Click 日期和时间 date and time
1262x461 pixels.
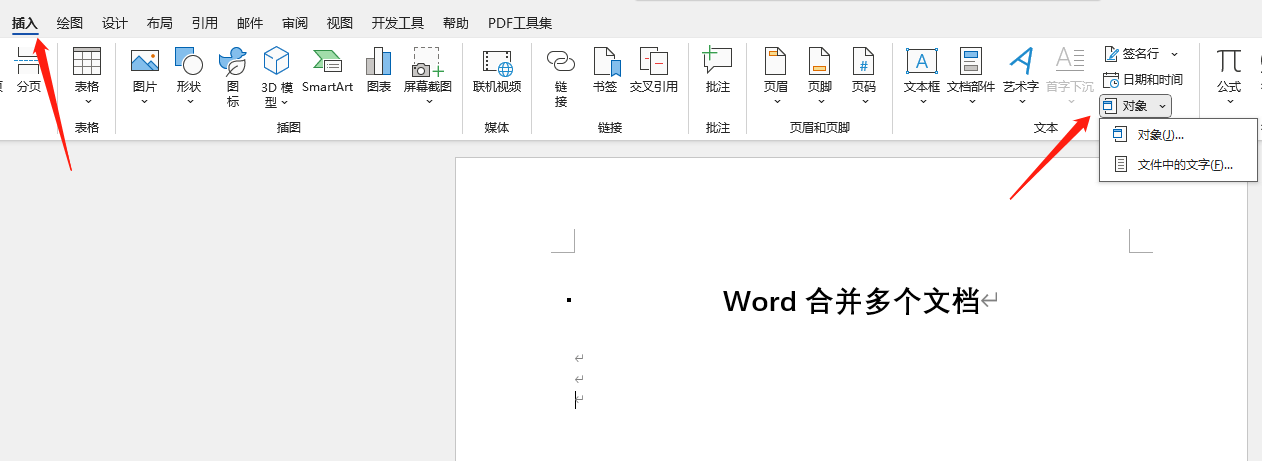pyautogui.click(x=1143, y=79)
